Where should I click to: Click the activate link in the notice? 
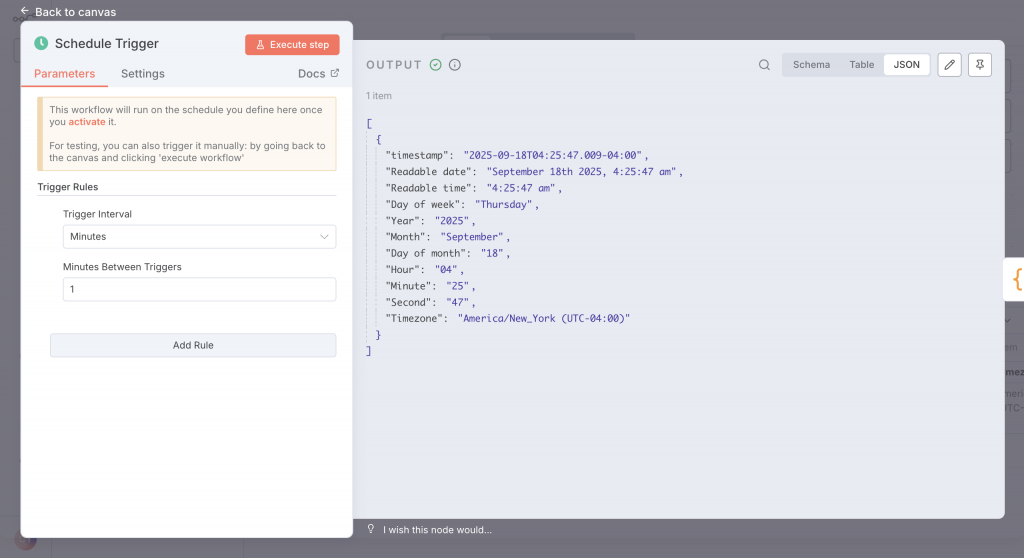click(x=87, y=122)
